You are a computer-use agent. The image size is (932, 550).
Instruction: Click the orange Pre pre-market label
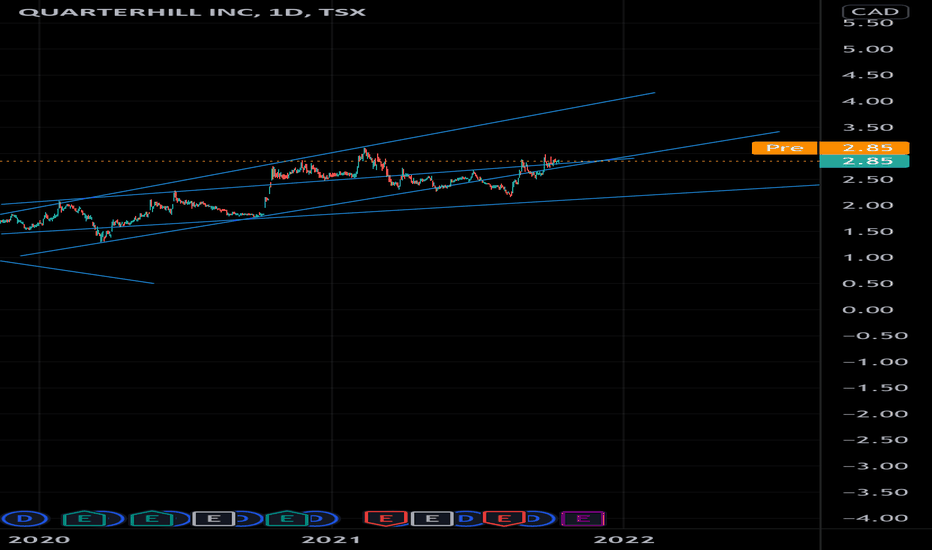point(785,147)
